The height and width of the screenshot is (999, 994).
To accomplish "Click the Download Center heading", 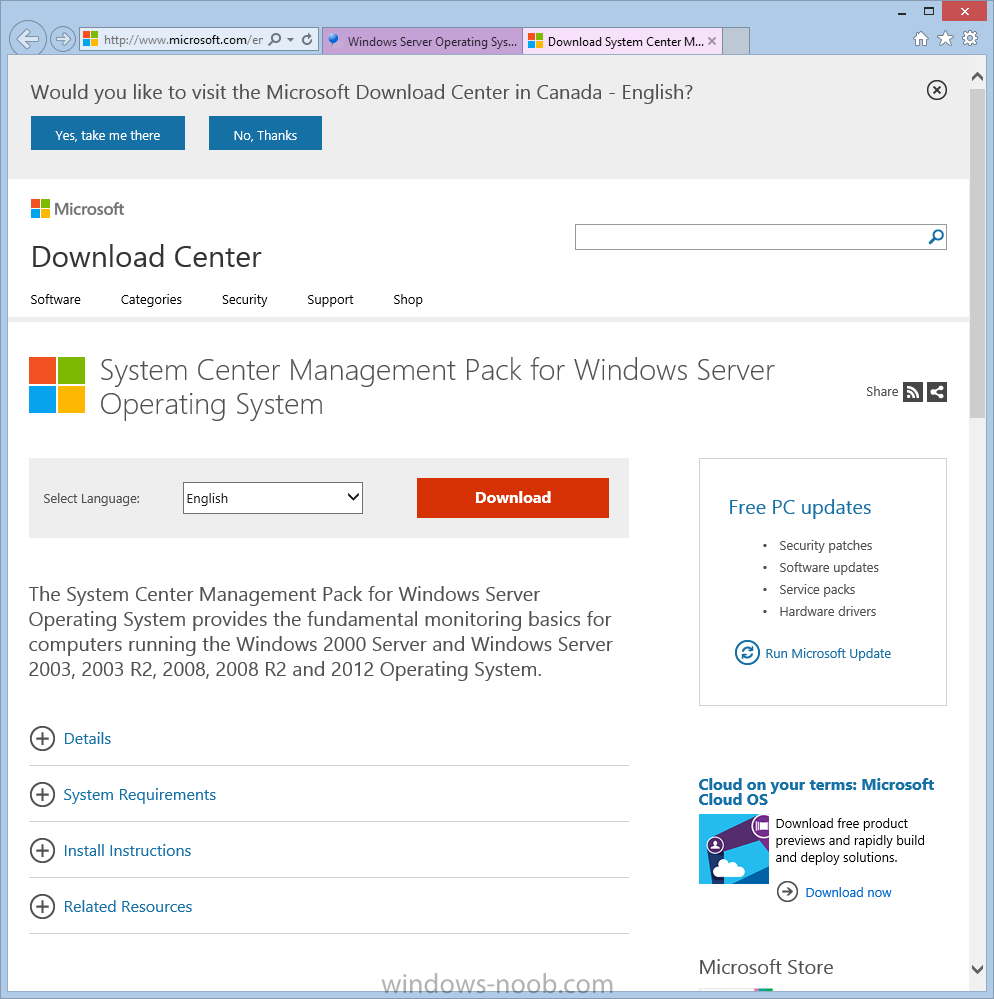I will (146, 257).
